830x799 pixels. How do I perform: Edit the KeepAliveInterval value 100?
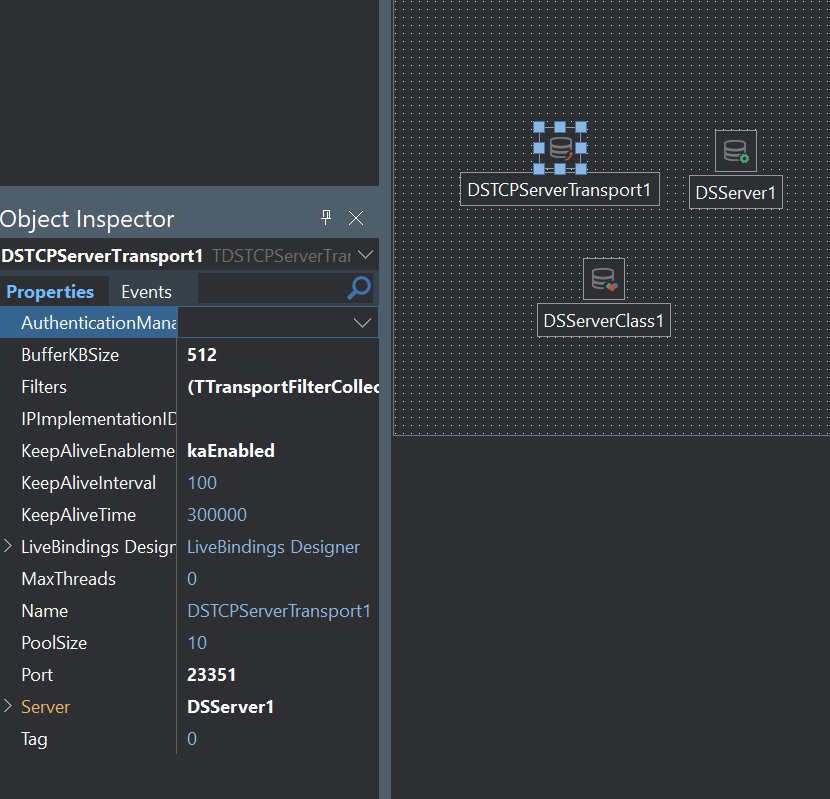point(202,483)
